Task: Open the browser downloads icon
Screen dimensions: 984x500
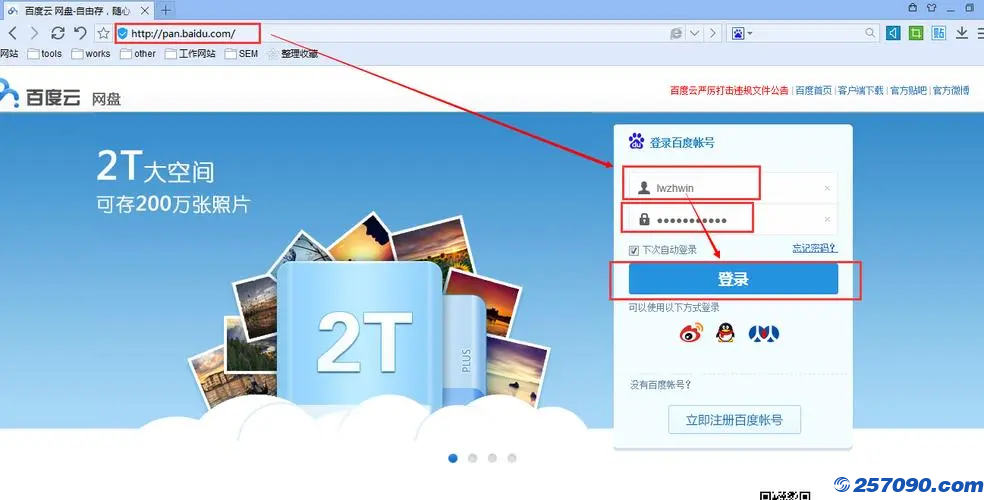Action: point(962,33)
